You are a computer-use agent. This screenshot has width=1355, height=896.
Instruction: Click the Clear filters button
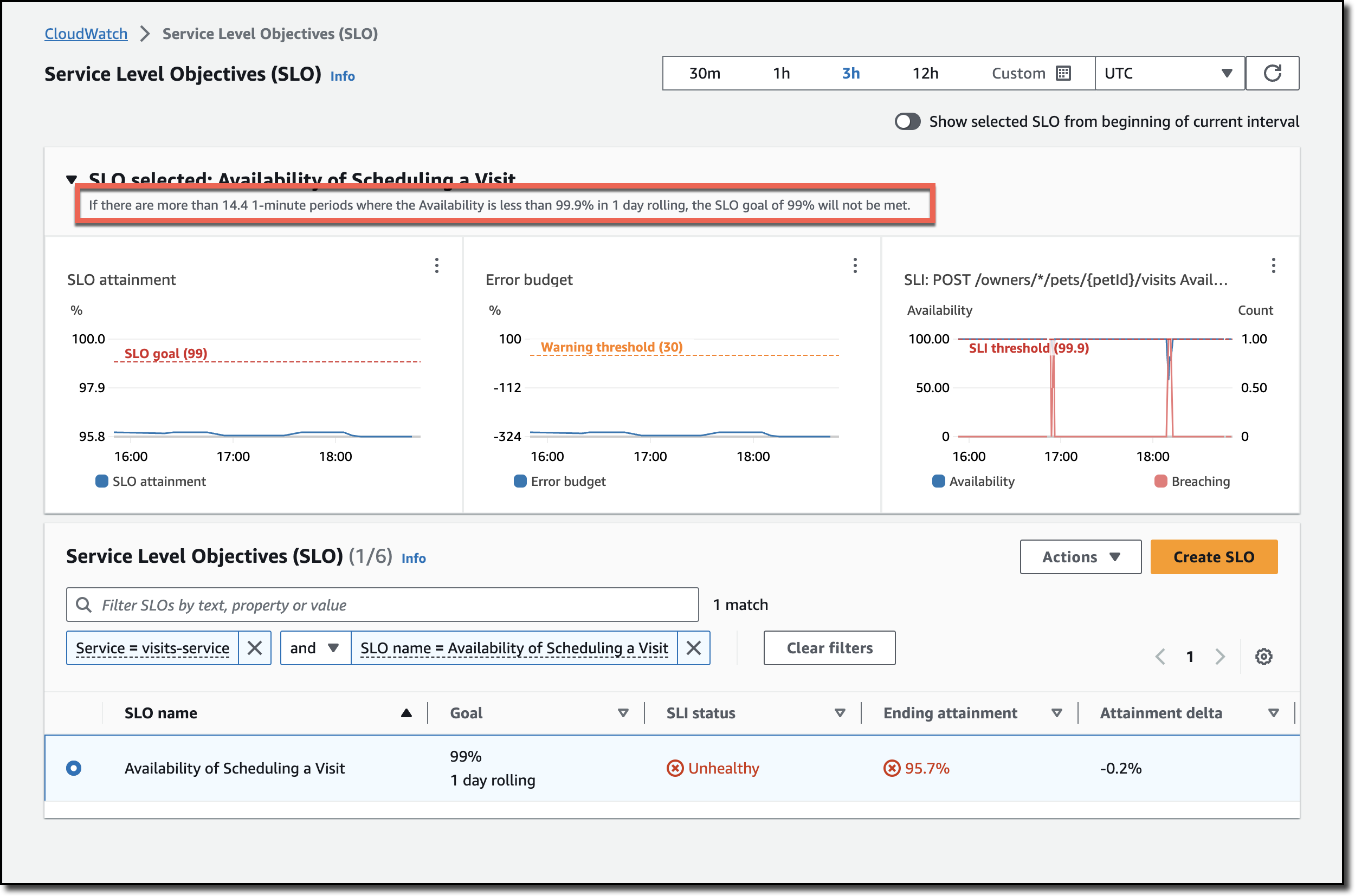tap(829, 647)
